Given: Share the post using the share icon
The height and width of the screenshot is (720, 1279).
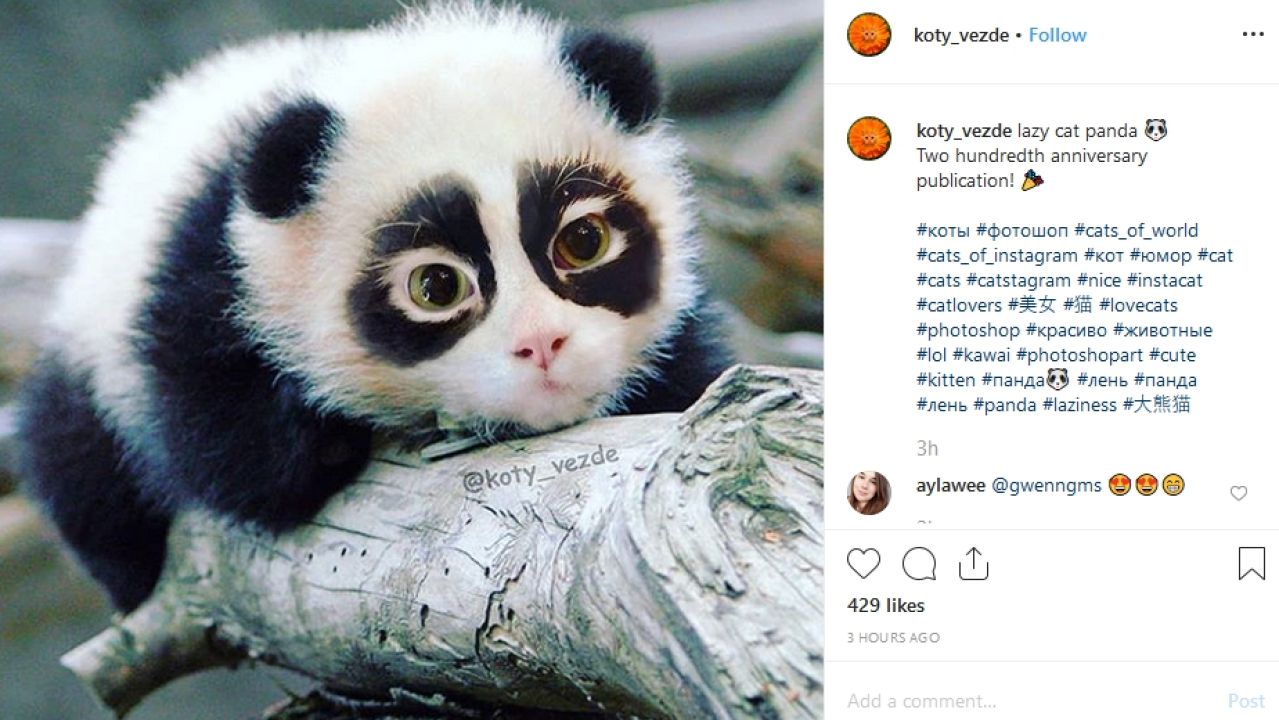Looking at the screenshot, I should coord(973,564).
